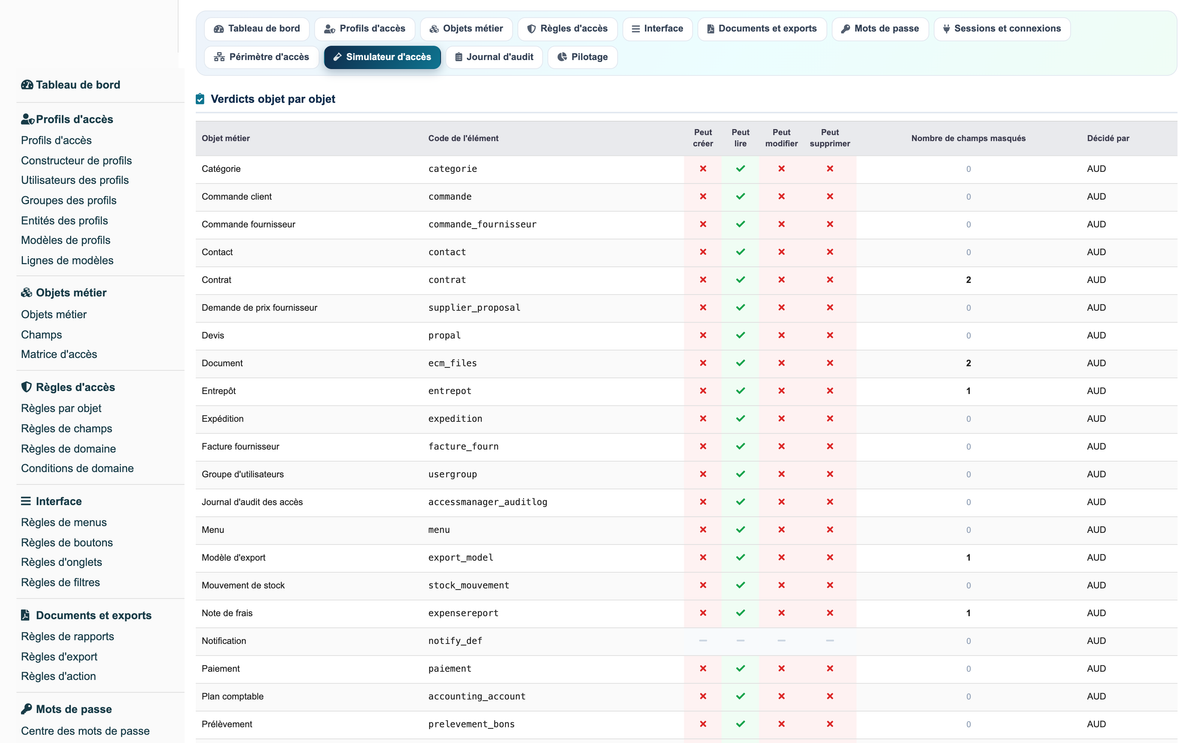Image resolution: width=1200 pixels, height=743 pixels.
Task: Go to Utilisateurs des profils
Action: [x=75, y=181]
